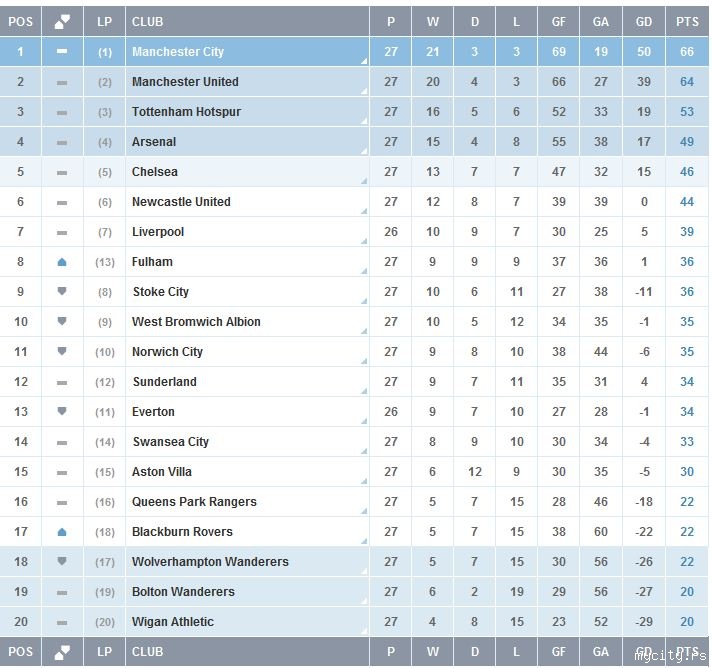Screen dimensions: 712x668
Task: Click Fulham's upward movement arrow icon
Action: coord(62,262)
